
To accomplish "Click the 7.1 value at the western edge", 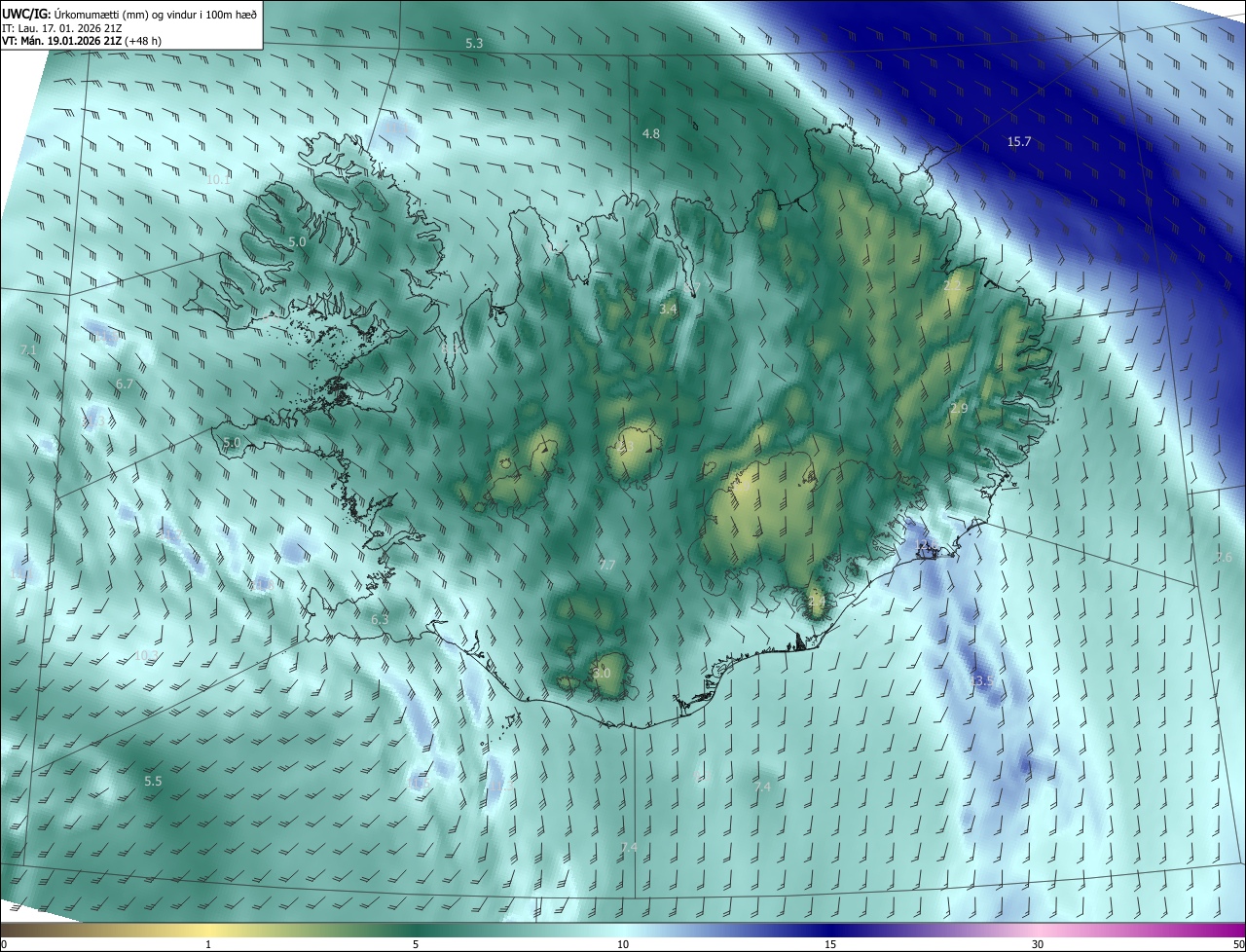I will (27, 350).
